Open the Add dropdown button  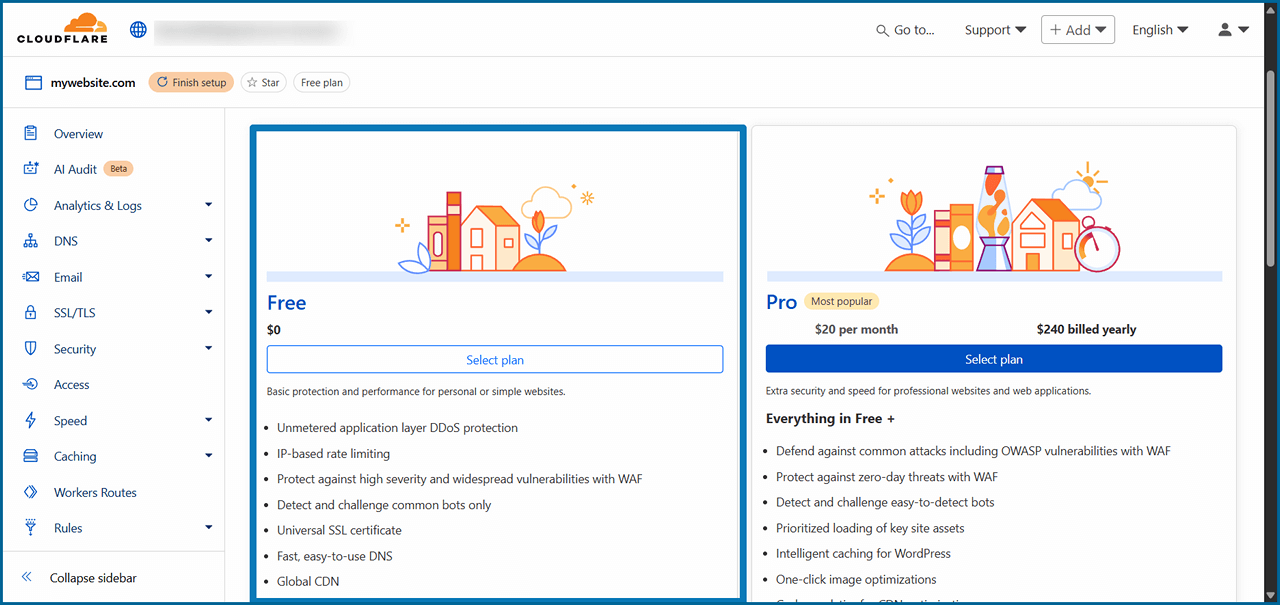click(1078, 30)
